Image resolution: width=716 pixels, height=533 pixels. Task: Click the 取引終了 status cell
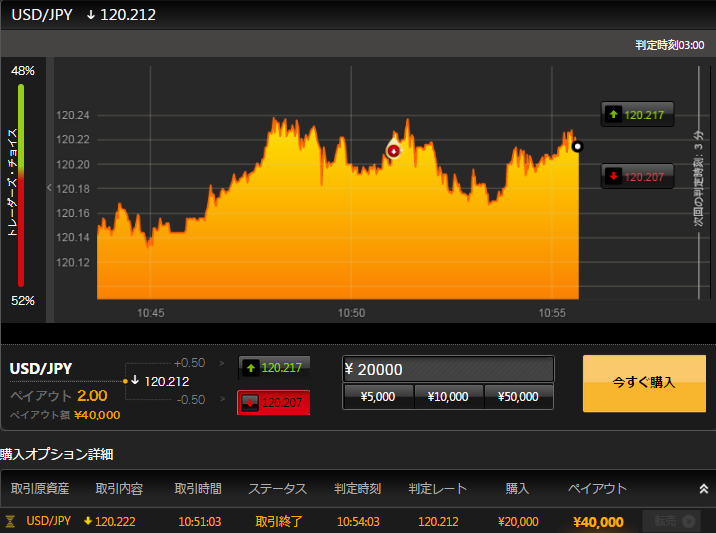pos(279,521)
